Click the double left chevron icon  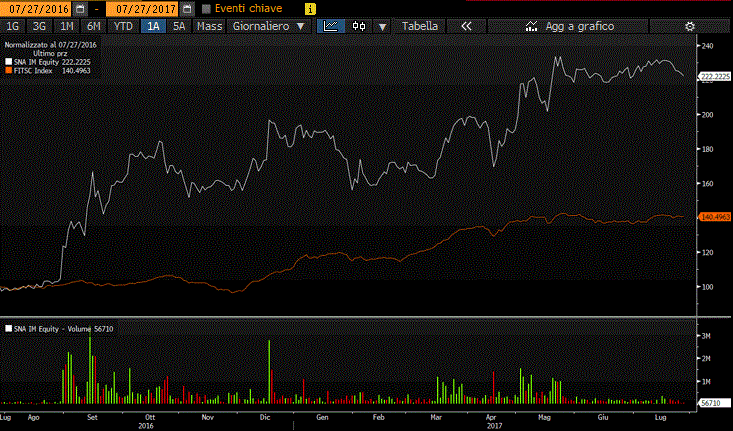coord(466,26)
